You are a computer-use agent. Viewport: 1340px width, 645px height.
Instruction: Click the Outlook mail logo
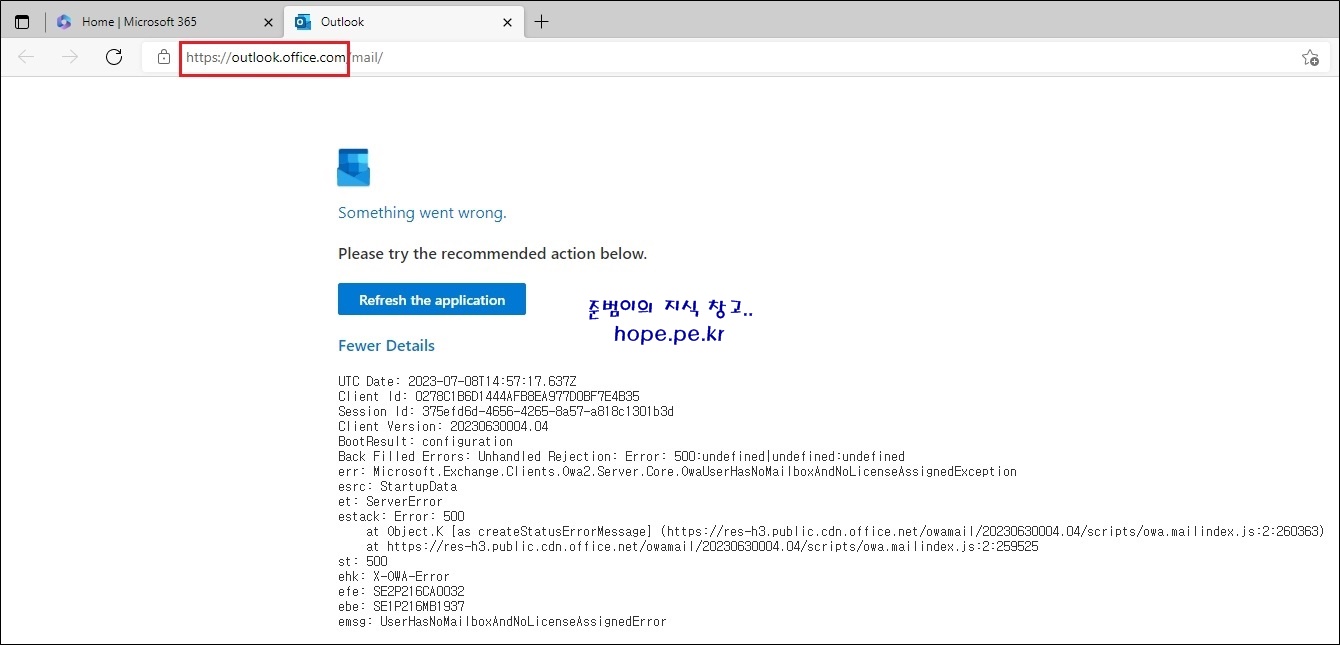click(x=354, y=167)
